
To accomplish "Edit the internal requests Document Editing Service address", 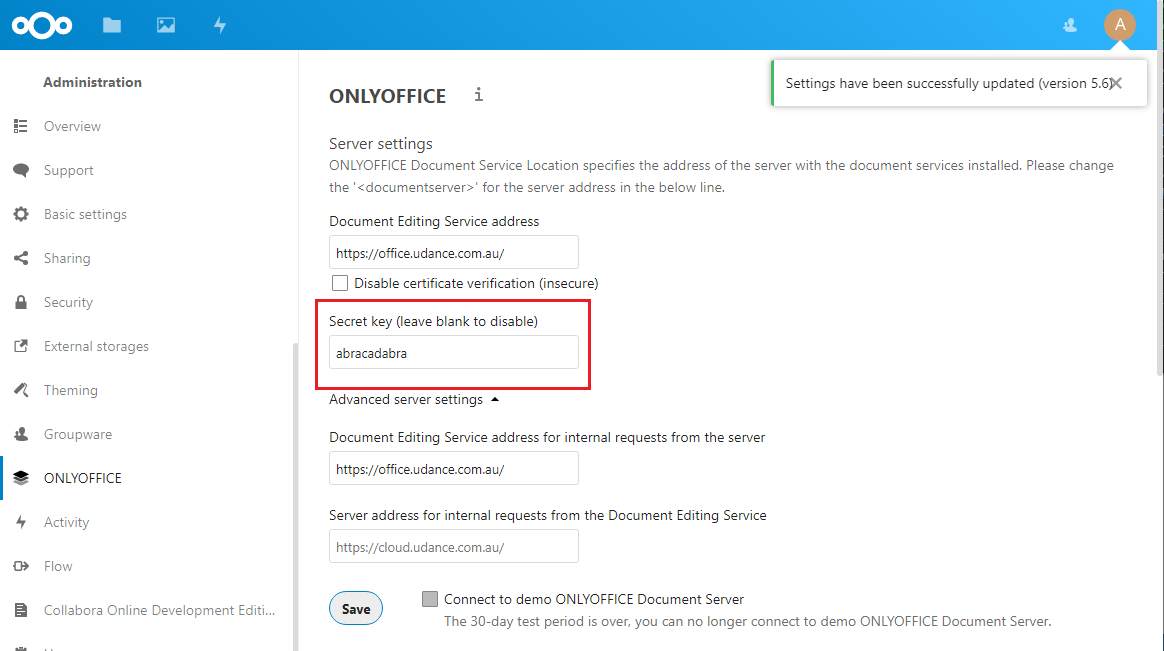I will point(454,468).
